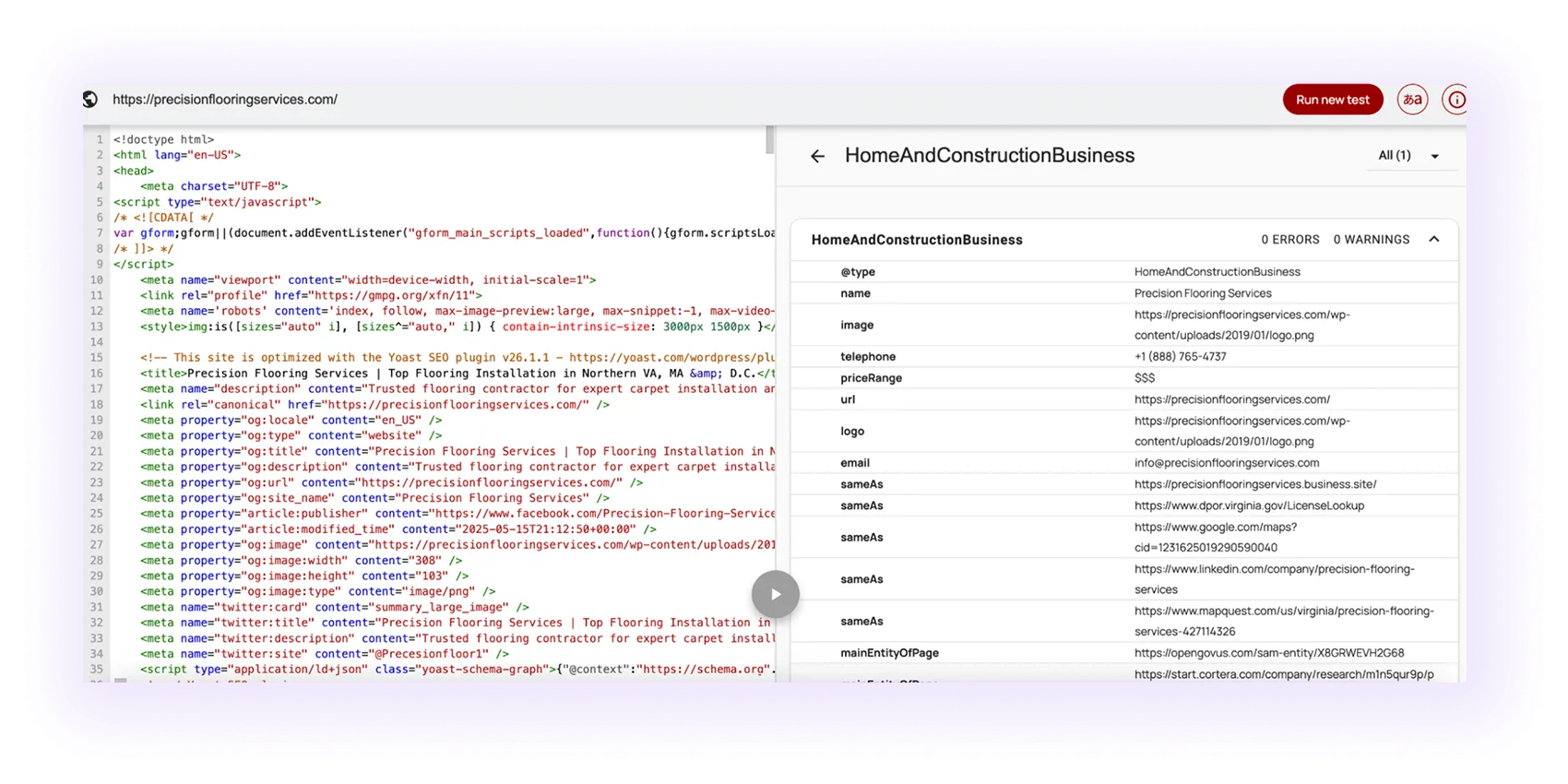Select the logo property label
1568x784 pixels.
852,432
